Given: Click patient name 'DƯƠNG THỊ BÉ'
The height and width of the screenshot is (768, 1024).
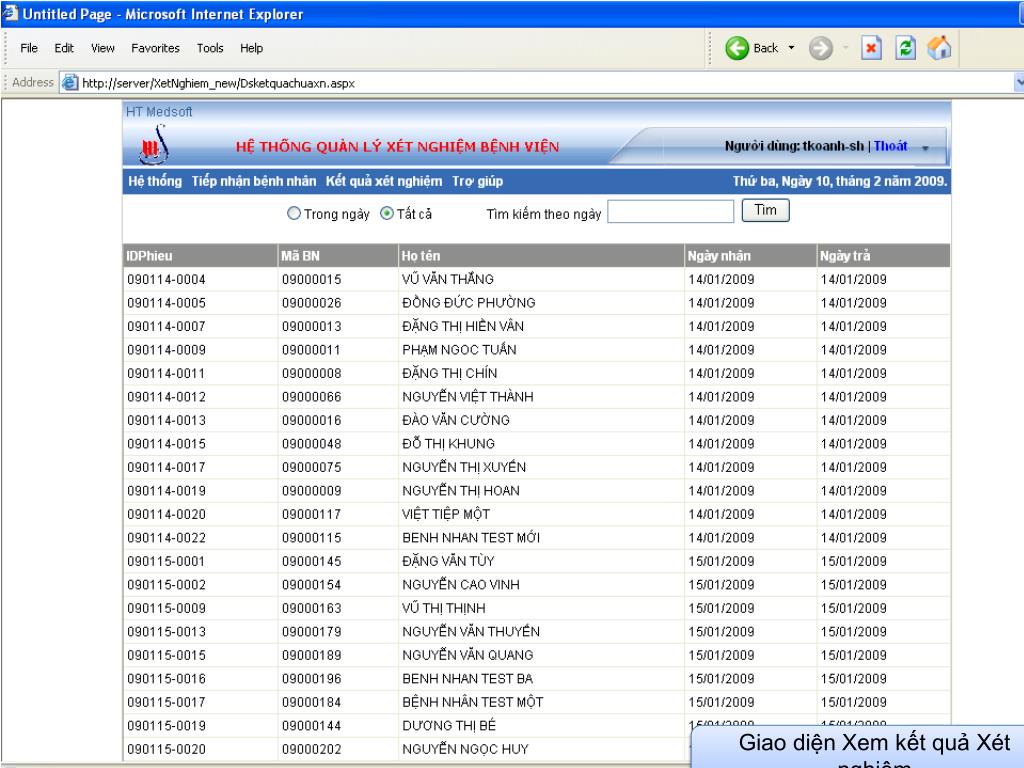Looking at the screenshot, I should pyautogui.click(x=449, y=726).
